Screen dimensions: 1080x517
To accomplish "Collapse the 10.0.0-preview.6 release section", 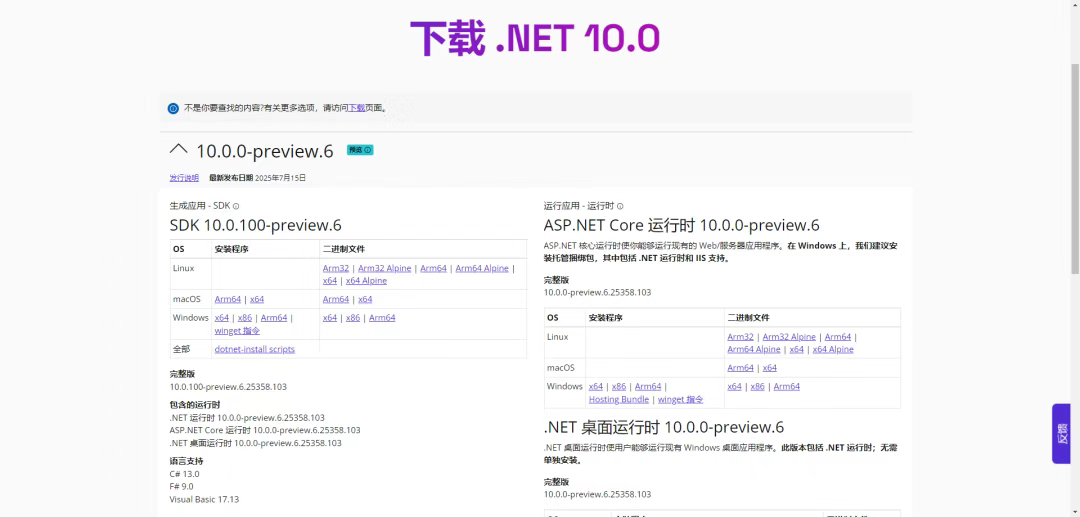I will click(x=179, y=150).
